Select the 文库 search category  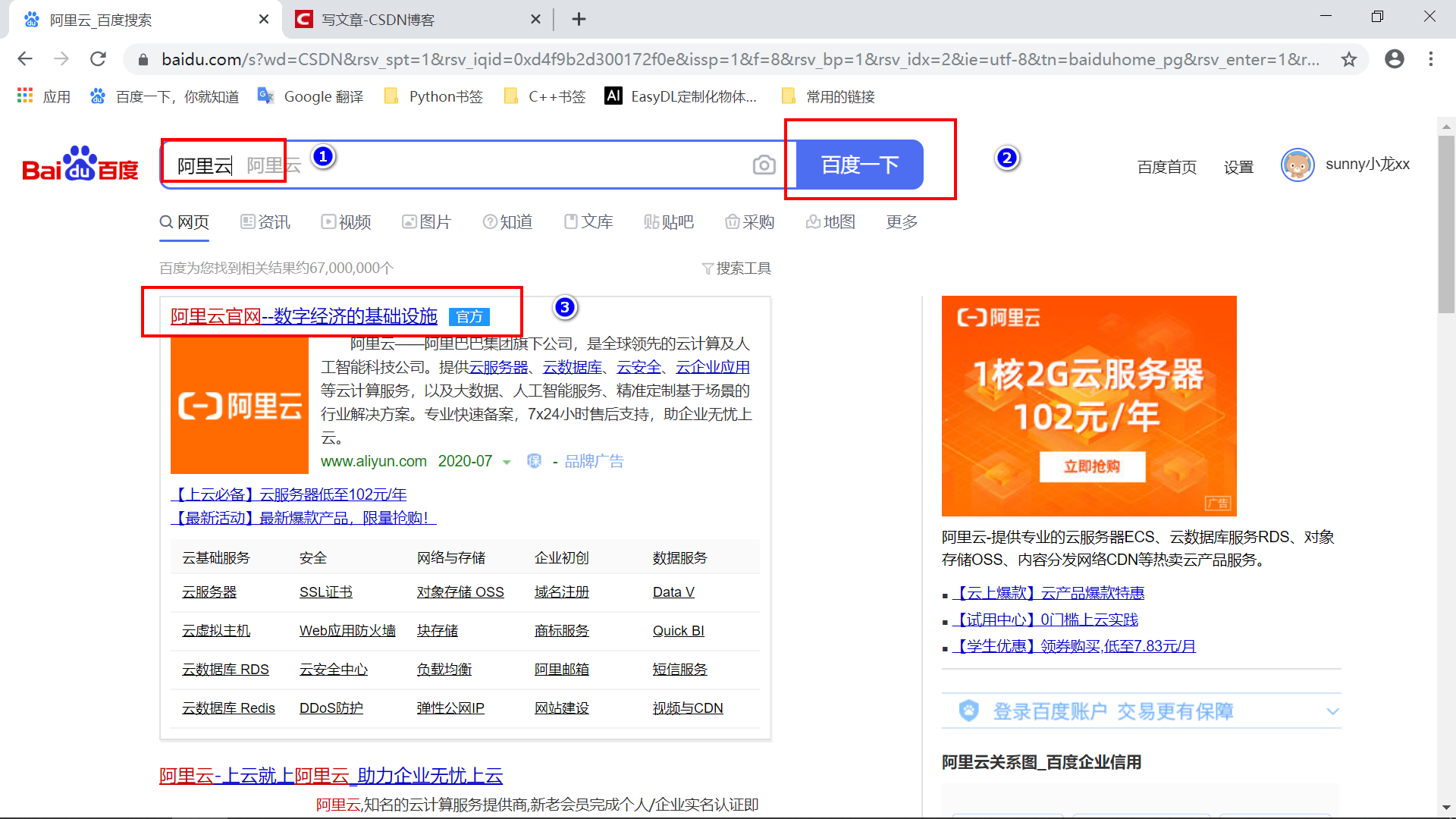tap(588, 221)
